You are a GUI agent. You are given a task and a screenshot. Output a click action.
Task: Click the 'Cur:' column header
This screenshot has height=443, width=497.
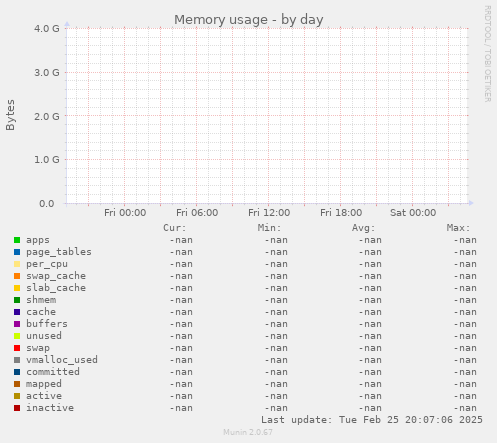175,228
